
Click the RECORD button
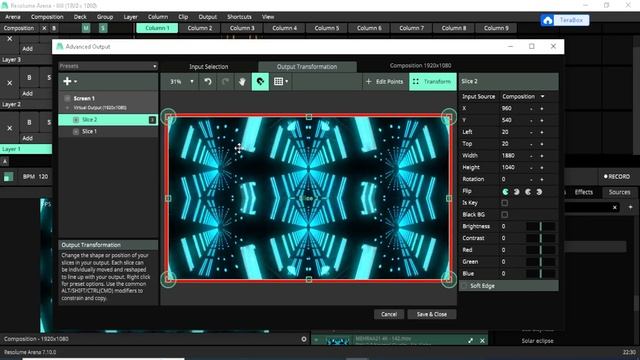tap(617, 177)
